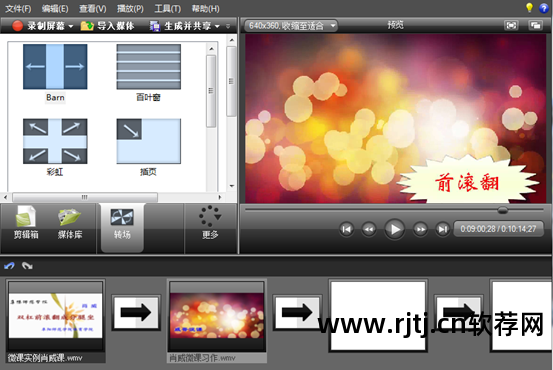This screenshot has height=370, width=553.
Task: Click the horizontal scrollbar right arrow
Action: point(220,197)
